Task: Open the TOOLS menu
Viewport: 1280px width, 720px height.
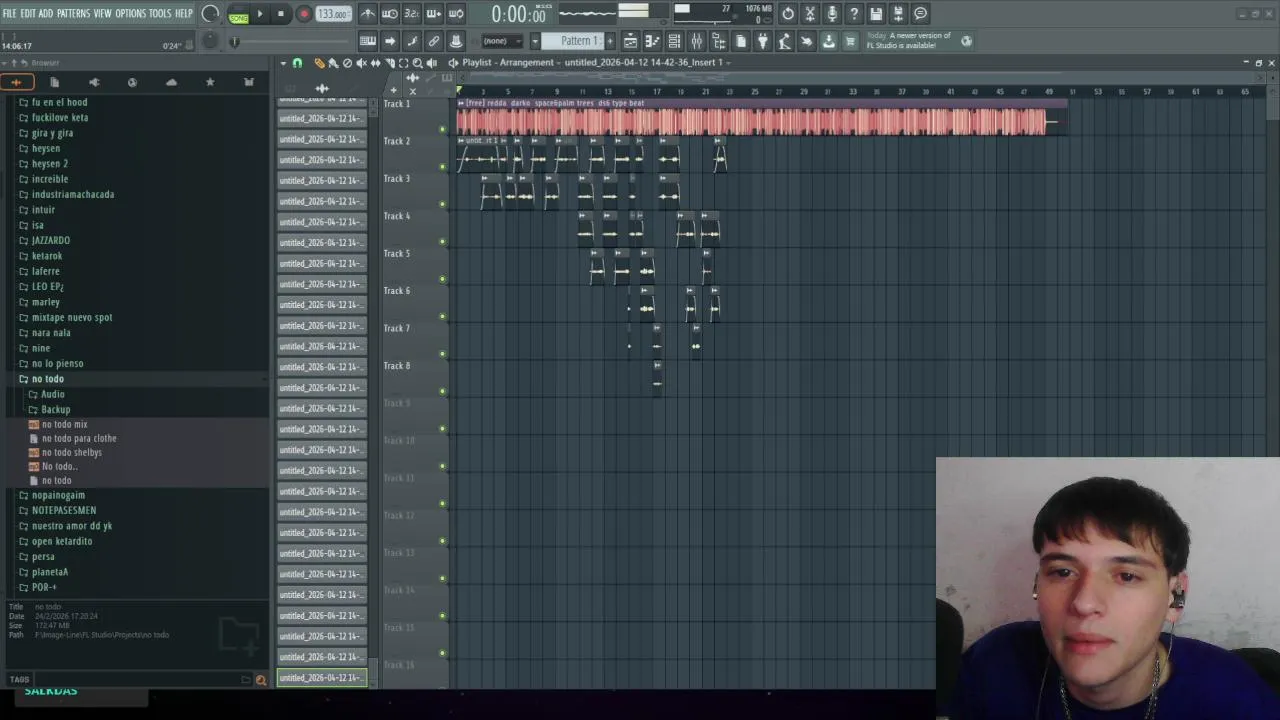Action: point(160,13)
